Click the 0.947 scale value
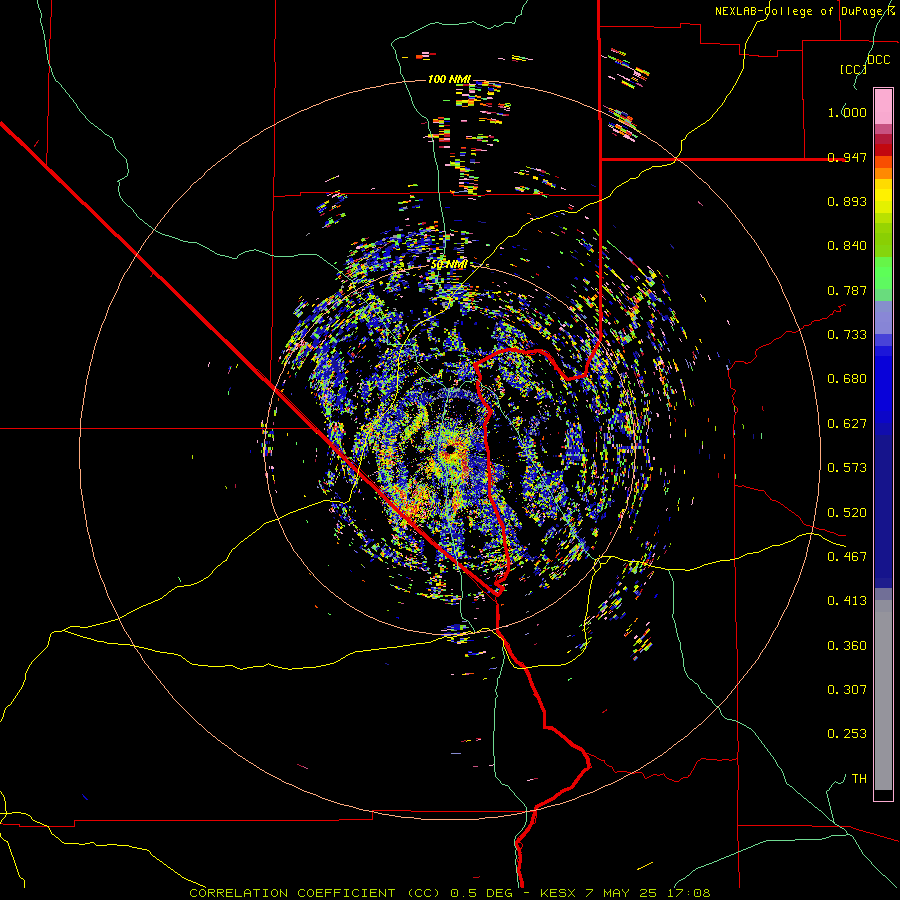This screenshot has height=900, width=900. 847,157
